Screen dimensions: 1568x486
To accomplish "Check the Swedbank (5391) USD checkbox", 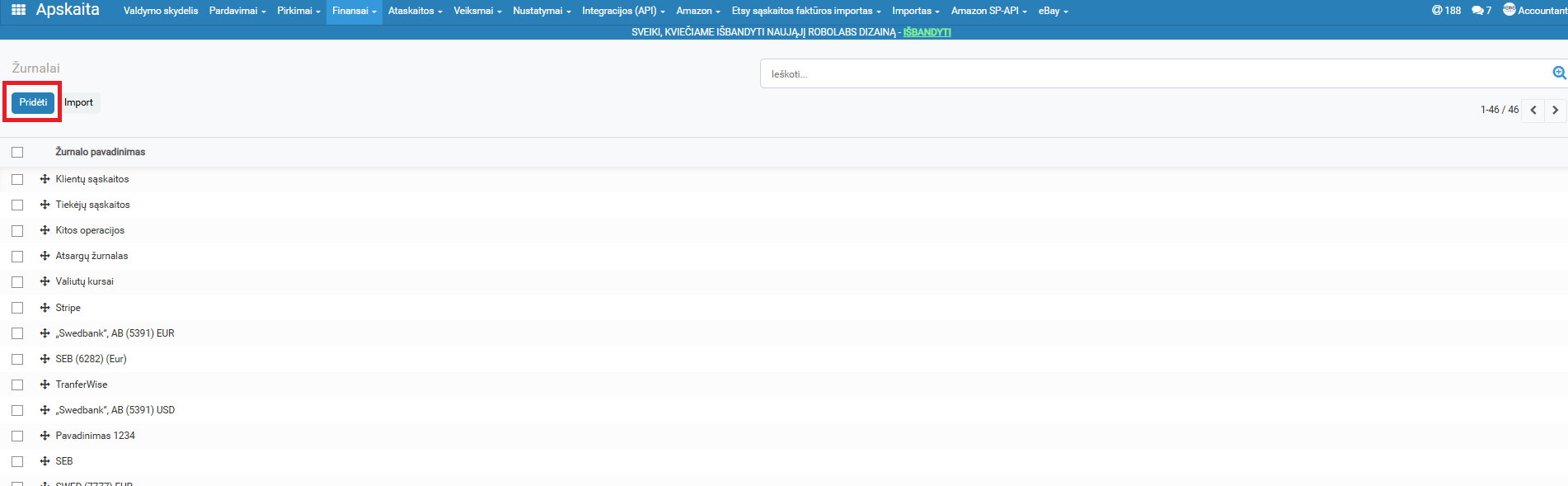I will pyautogui.click(x=17, y=410).
